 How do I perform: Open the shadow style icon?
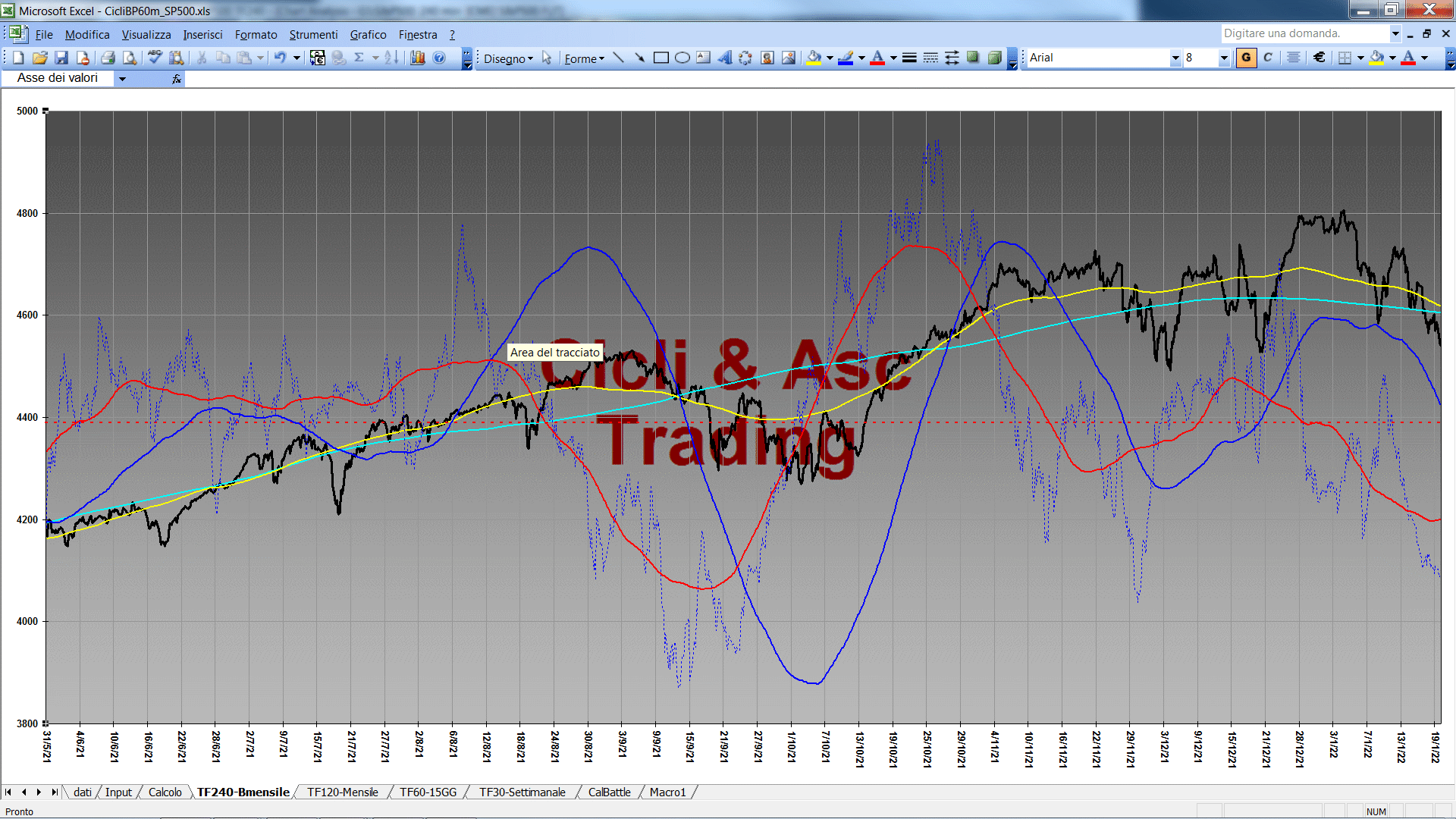point(973,58)
